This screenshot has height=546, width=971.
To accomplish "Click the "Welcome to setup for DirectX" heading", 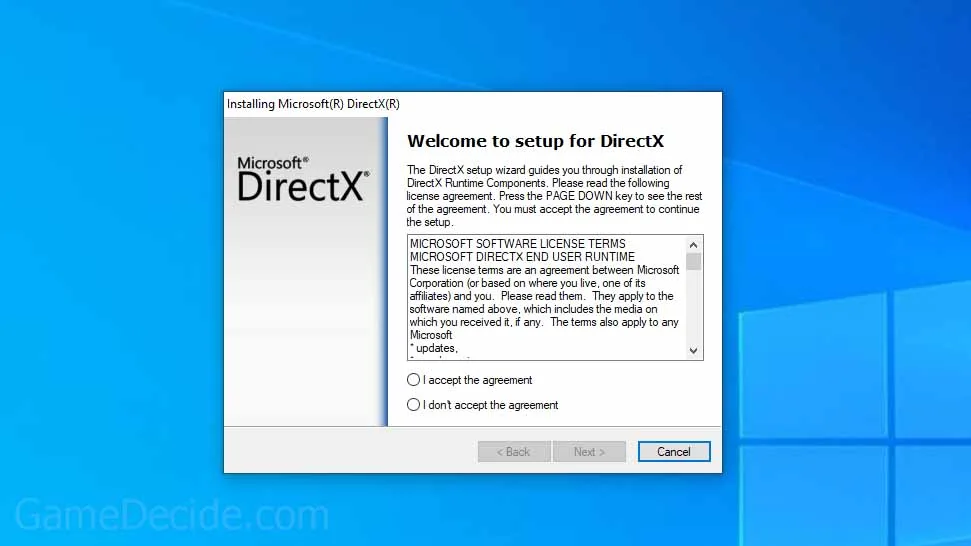I will [x=535, y=141].
